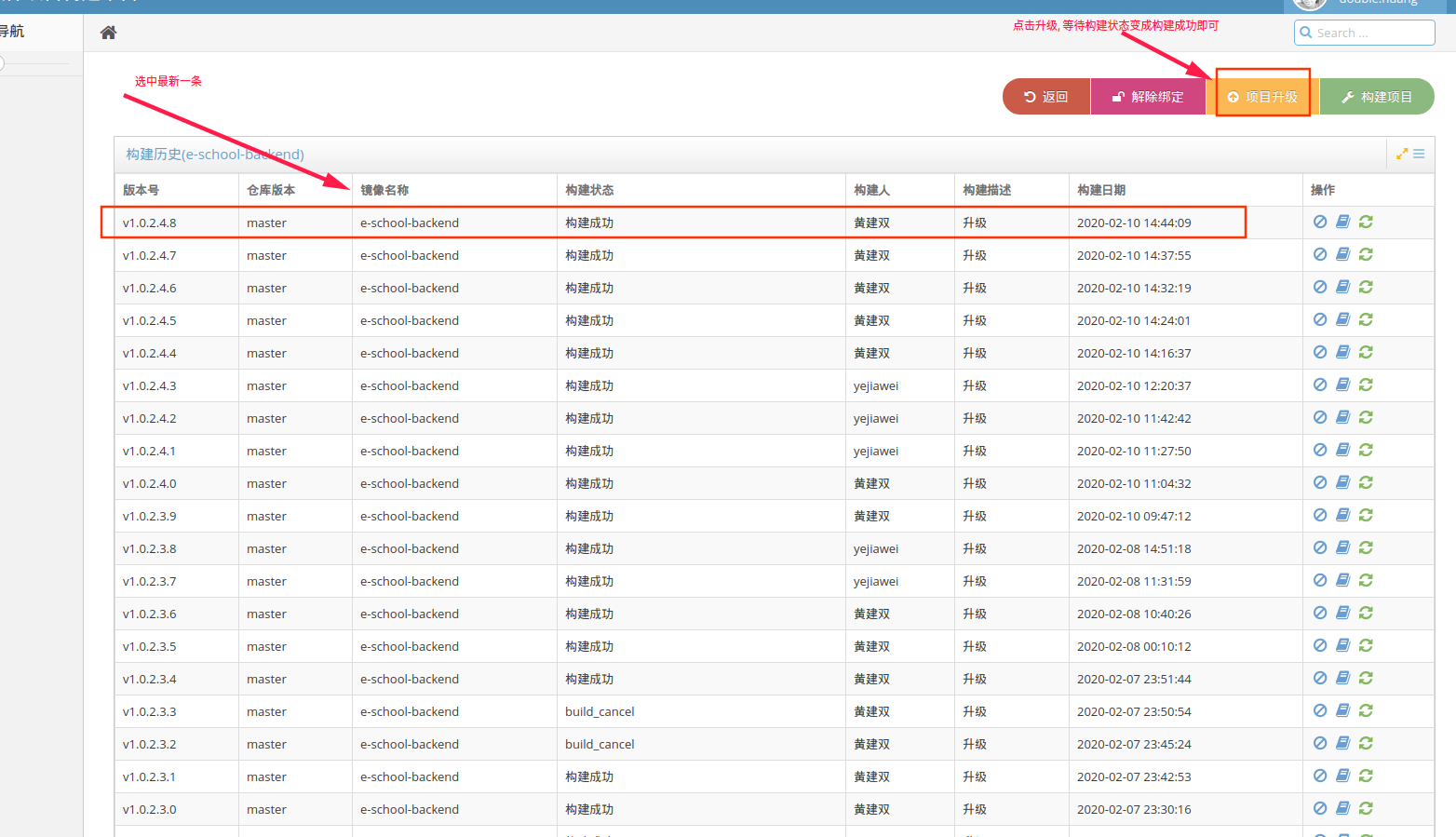The width and height of the screenshot is (1456, 837).
Task: Open the book icon in row v1.0.2.3.8
Action: click(1342, 547)
